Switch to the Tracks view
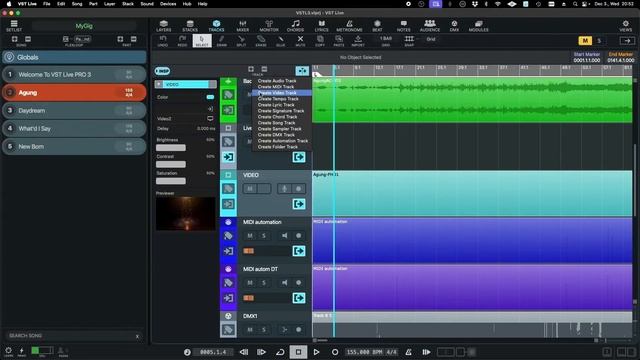Image resolution: width=640 pixels, height=360 pixels. 216,26
